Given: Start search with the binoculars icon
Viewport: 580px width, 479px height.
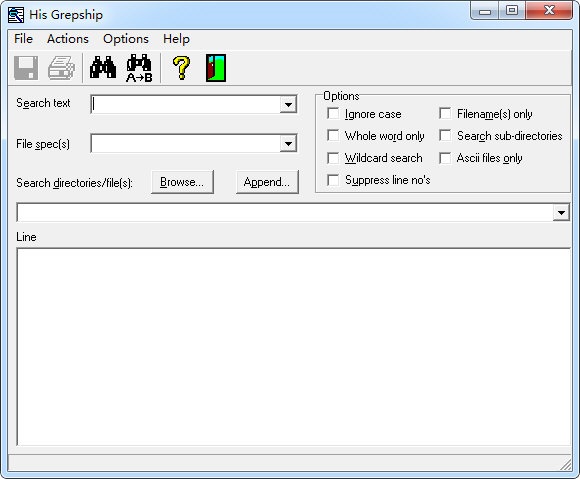Looking at the screenshot, I should (103, 68).
